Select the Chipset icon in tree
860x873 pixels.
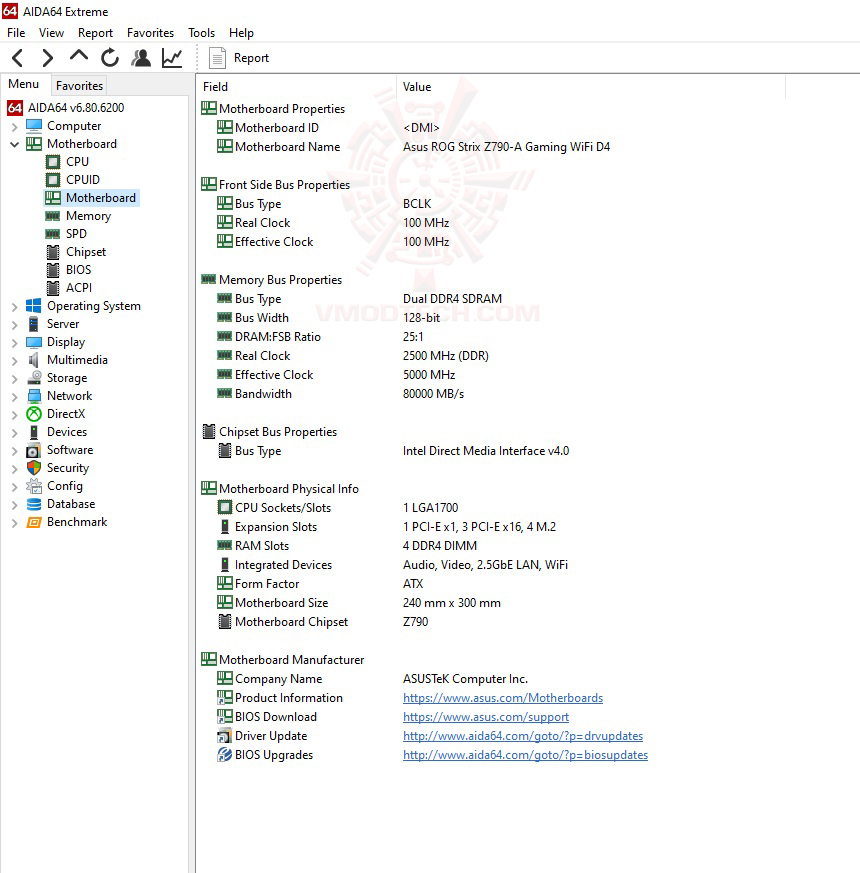53,252
